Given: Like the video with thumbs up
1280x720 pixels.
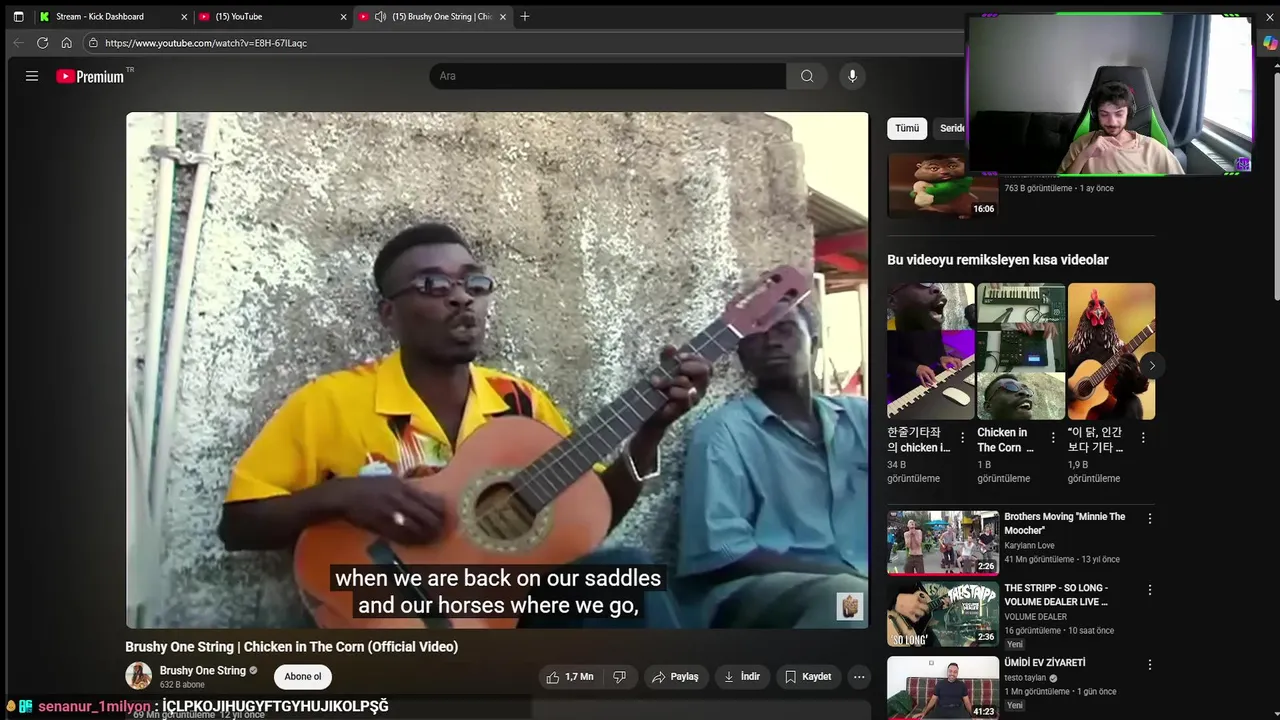Looking at the screenshot, I should [569, 677].
